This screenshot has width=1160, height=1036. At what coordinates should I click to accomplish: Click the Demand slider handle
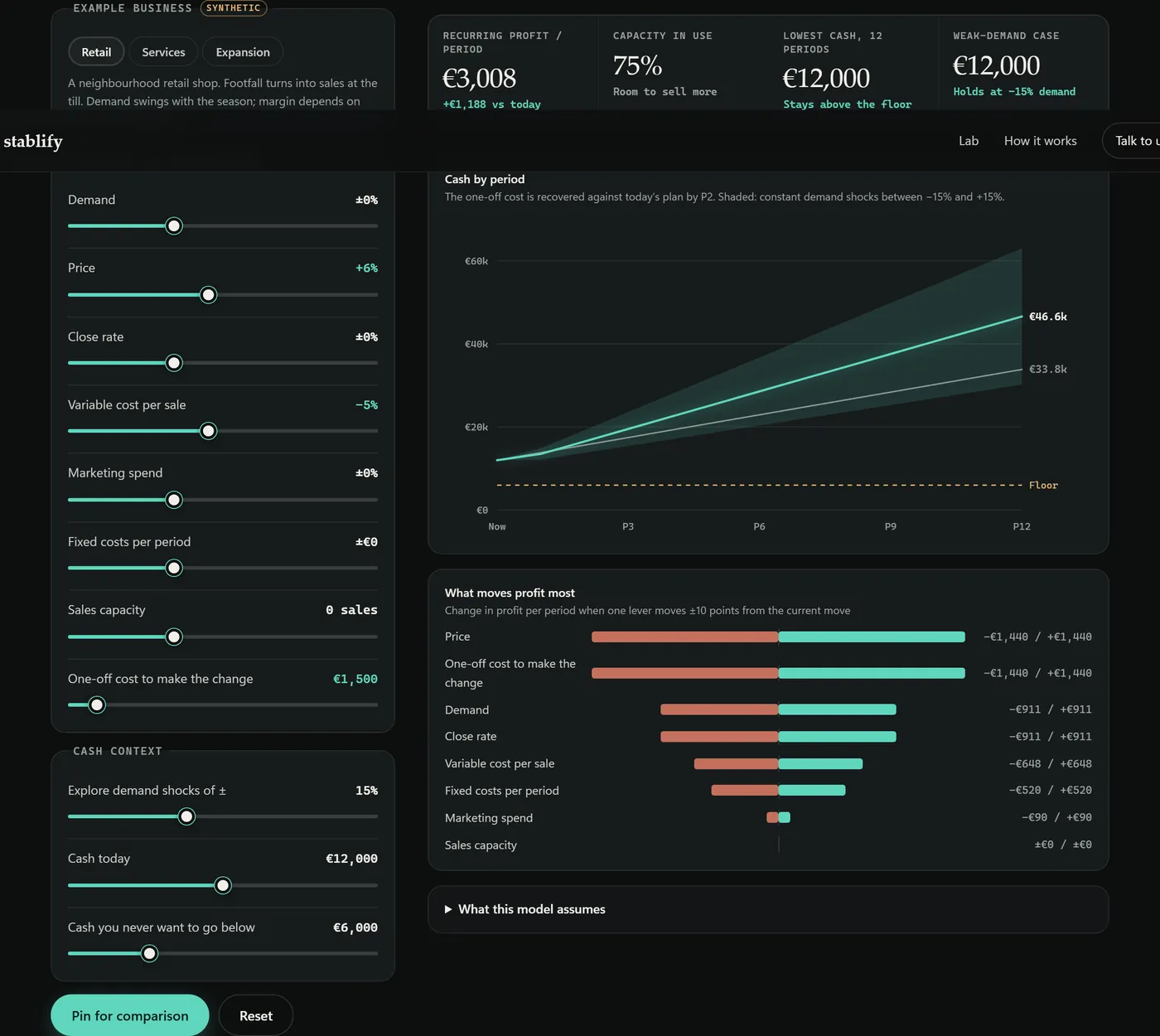(x=174, y=226)
